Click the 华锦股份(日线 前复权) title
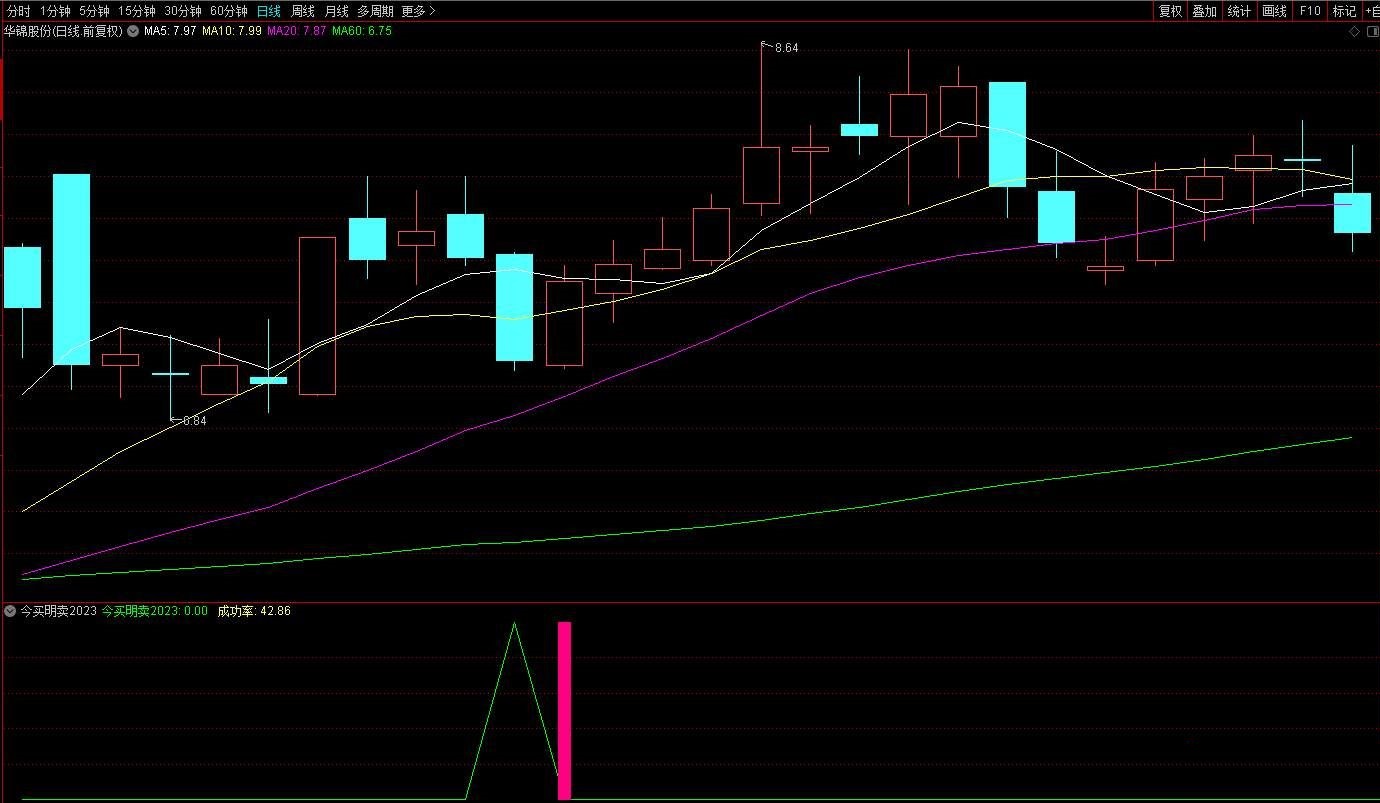 click(63, 31)
